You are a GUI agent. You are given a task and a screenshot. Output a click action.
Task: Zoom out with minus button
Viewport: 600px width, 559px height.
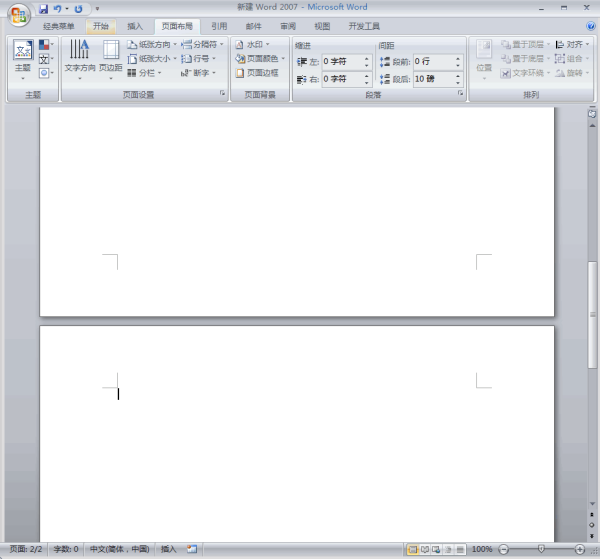[504, 550]
